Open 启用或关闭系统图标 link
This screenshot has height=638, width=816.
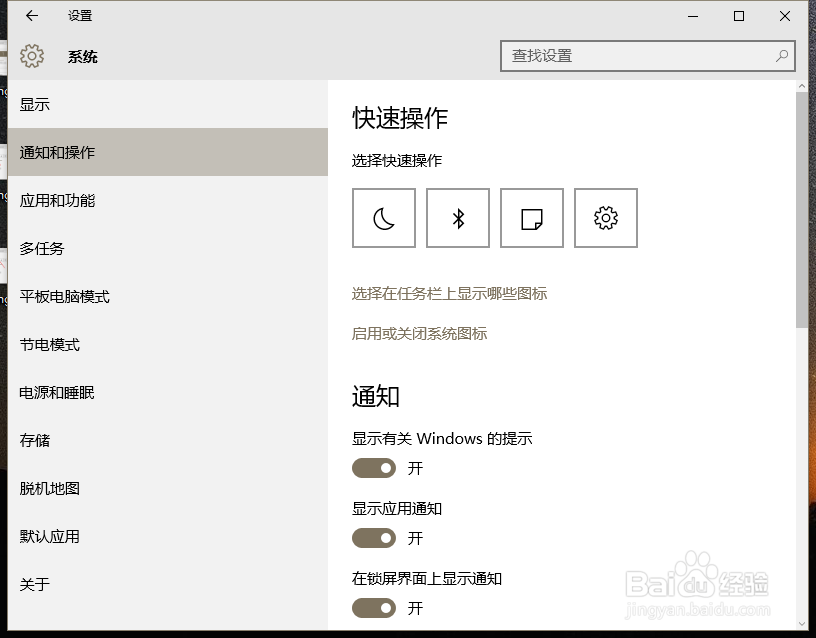click(419, 333)
